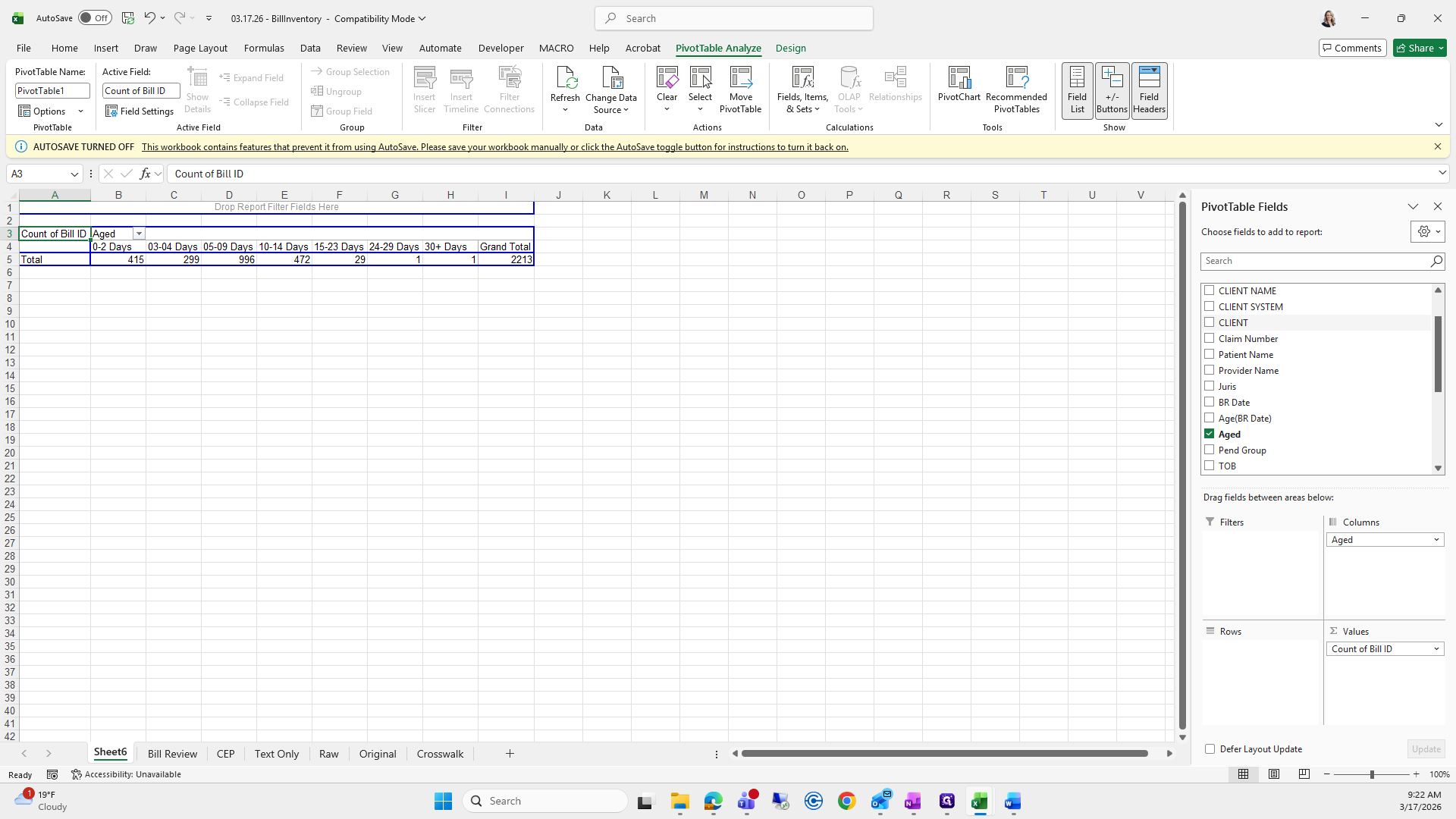Viewport: 1456px width, 819px height.
Task: Open the Name Box dropdown
Action: [74, 174]
